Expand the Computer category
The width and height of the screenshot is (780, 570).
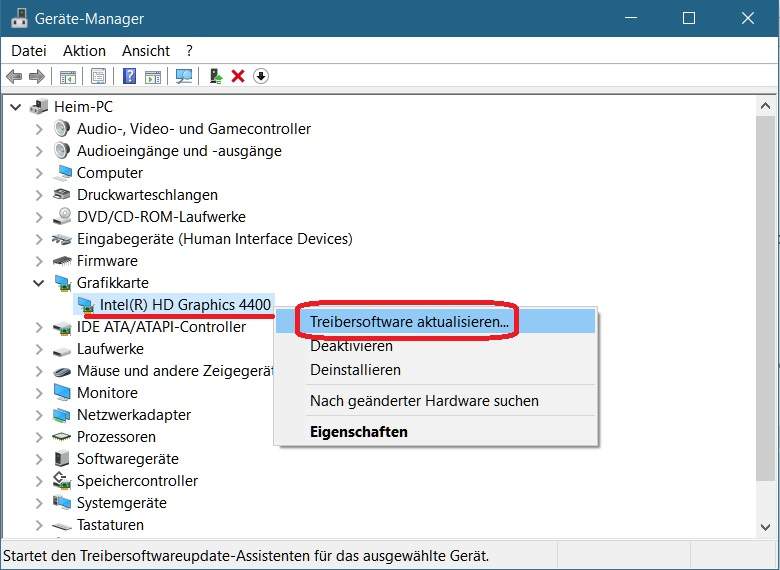(x=39, y=173)
